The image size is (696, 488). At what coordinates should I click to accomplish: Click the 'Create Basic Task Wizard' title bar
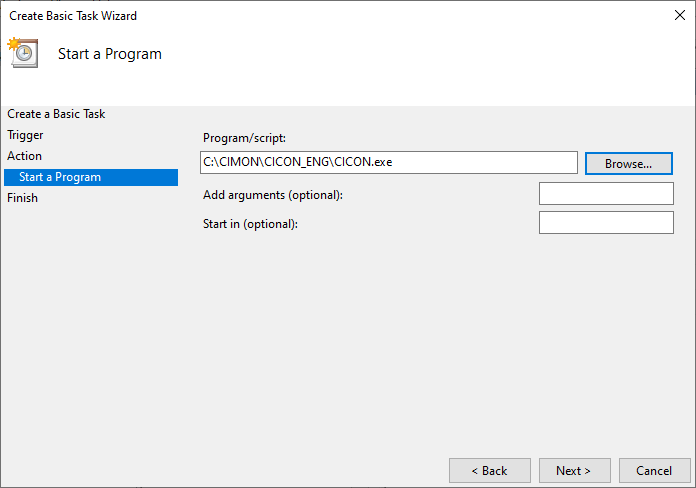300,15
